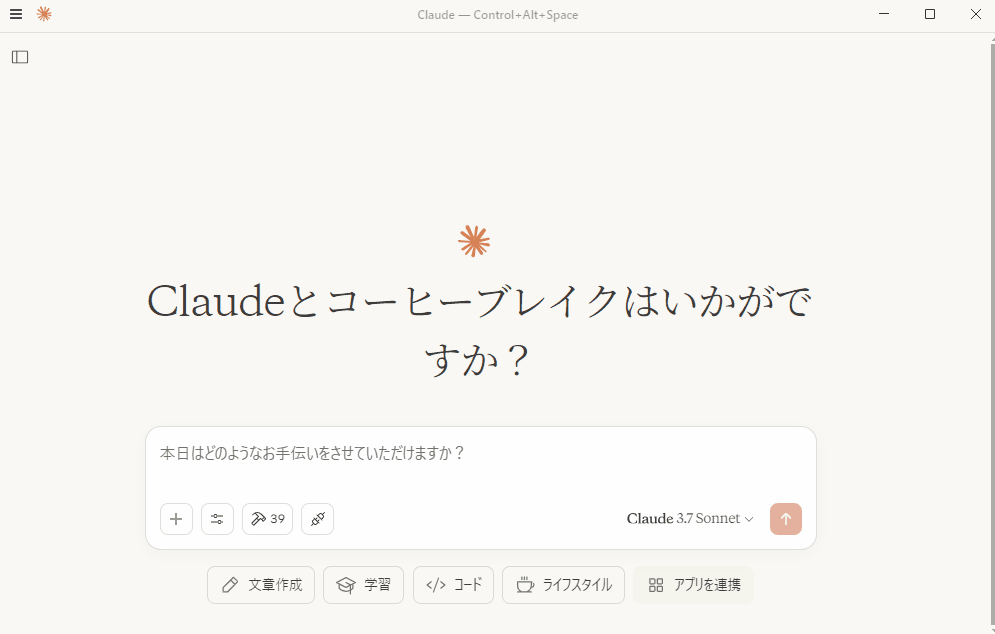Viewport: 995px width, 634px height.
Task: Open the search and tools settings sliders icon
Action: 218,519
